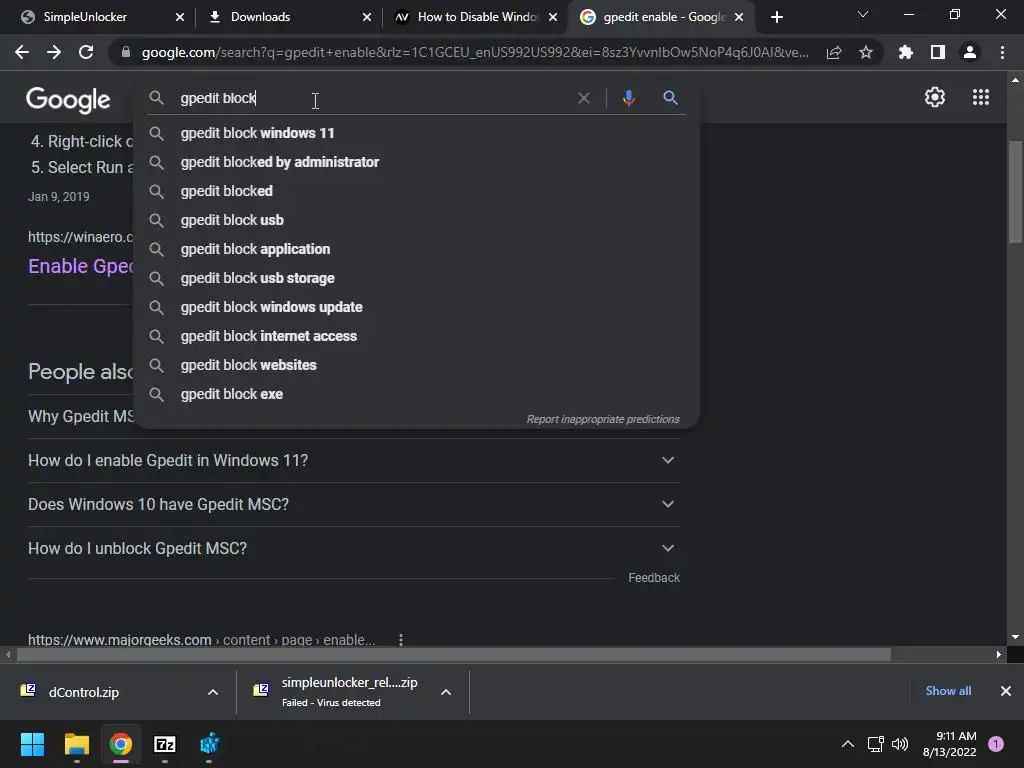The height and width of the screenshot is (768, 1024).
Task: Close the downloads shelf bar
Action: pyautogui.click(x=1006, y=691)
